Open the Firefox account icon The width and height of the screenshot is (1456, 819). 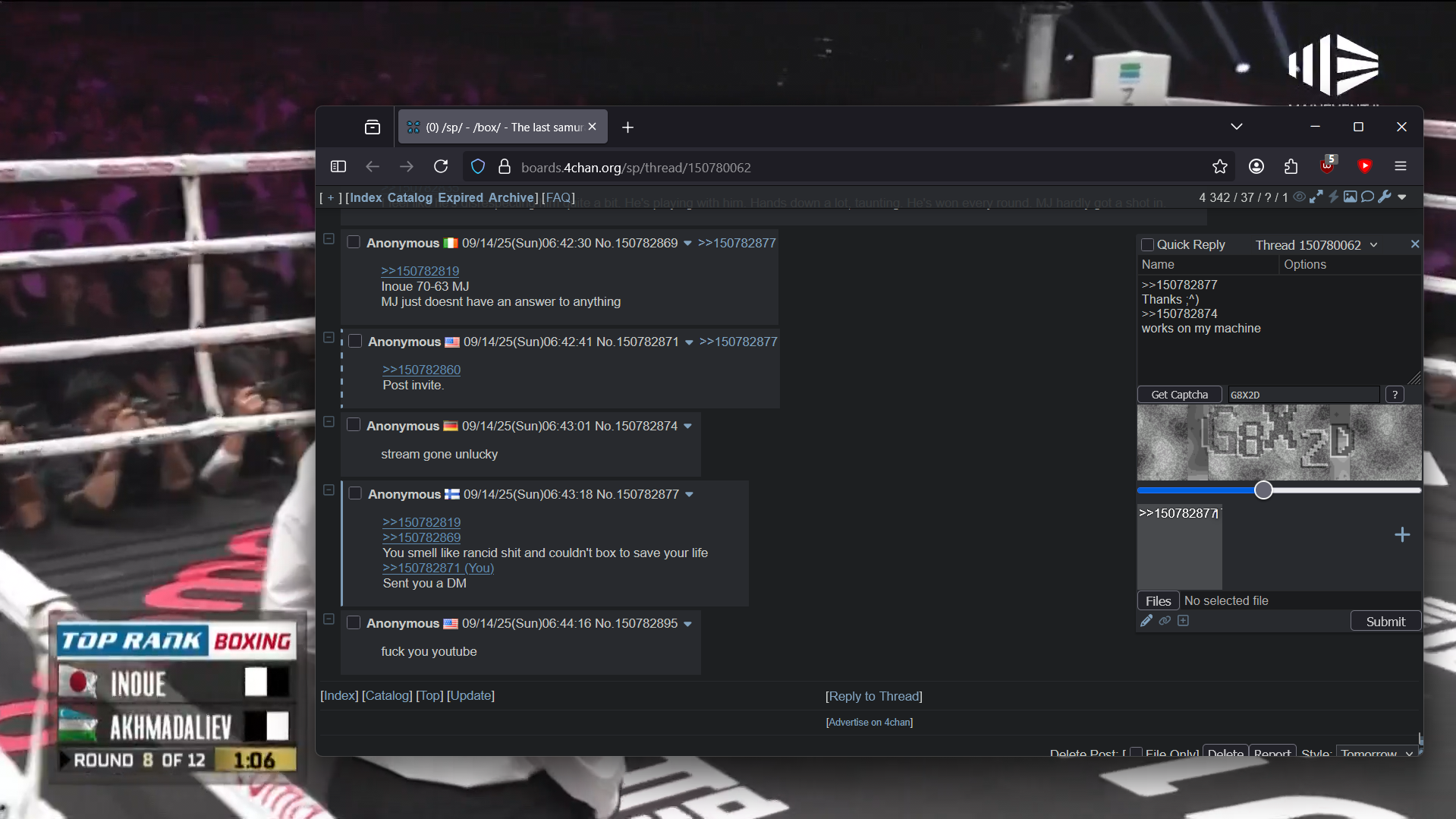[1256, 166]
